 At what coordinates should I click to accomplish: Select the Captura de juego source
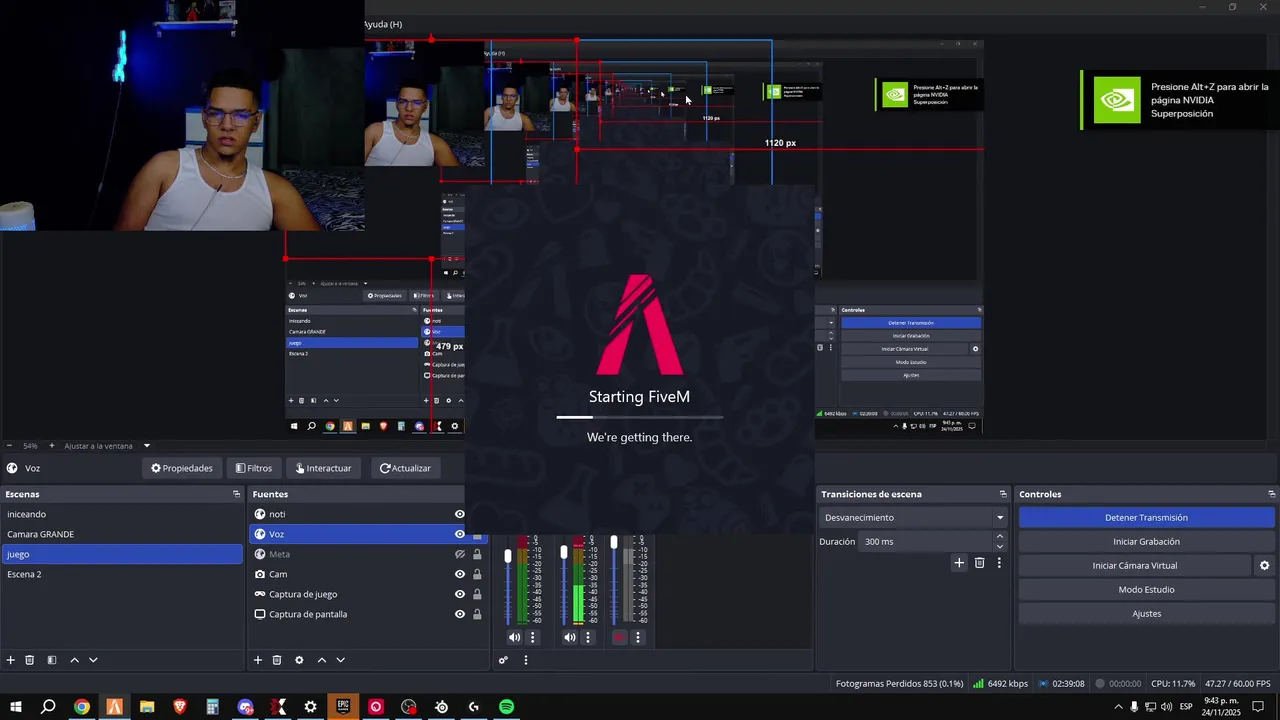[x=303, y=594]
